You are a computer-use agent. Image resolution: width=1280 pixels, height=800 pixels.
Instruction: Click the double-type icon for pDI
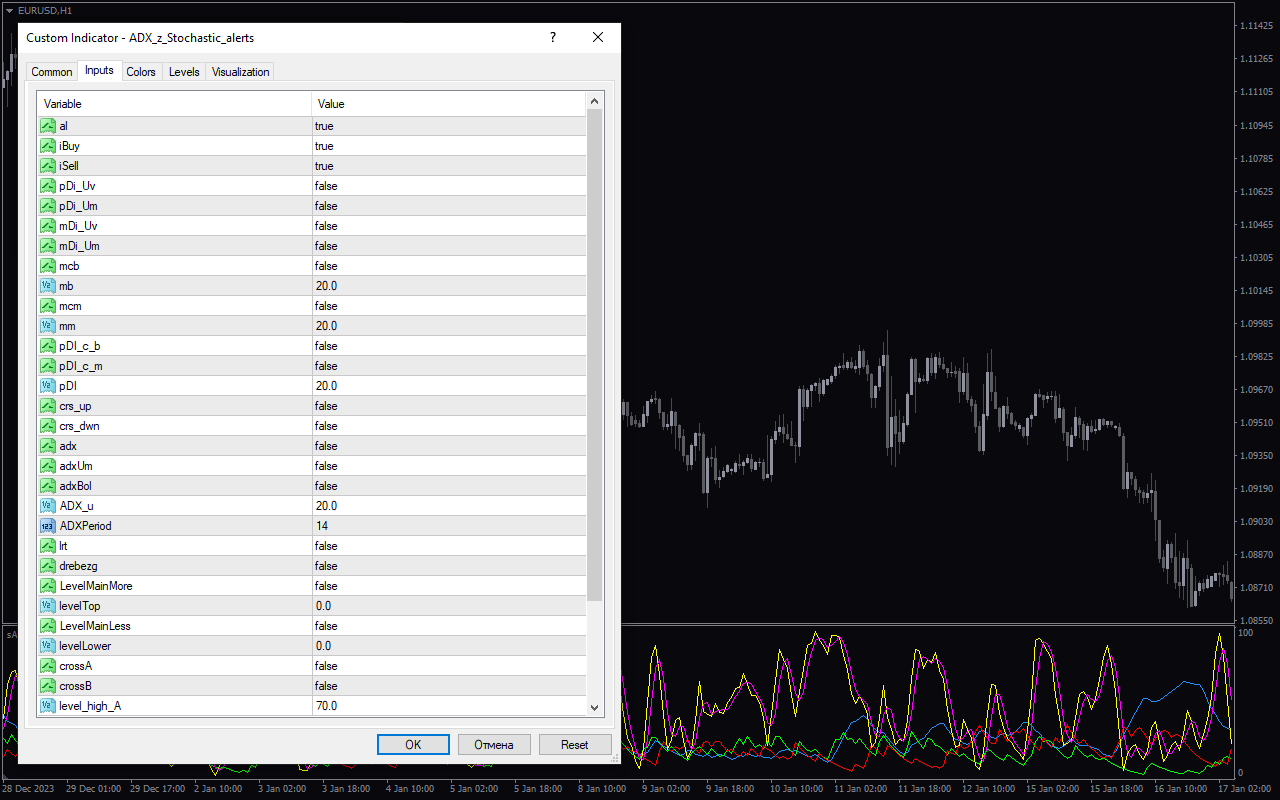point(48,386)
